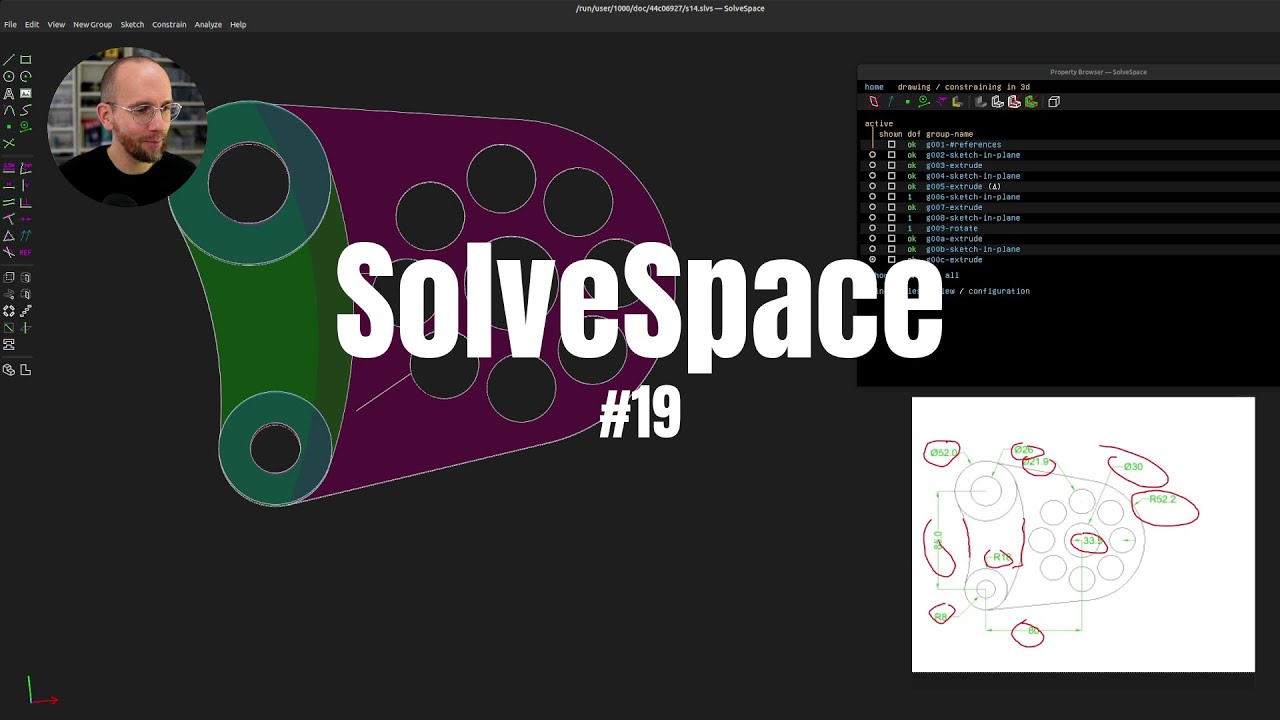This screenshot has height=720, width=1280.
Task: Activate g004-sketch-in-plane radio button
Action: 872,176
